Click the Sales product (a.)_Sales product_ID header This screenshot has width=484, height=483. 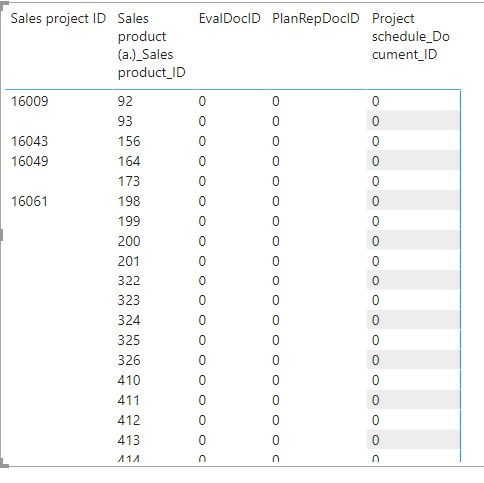point(152,45)
